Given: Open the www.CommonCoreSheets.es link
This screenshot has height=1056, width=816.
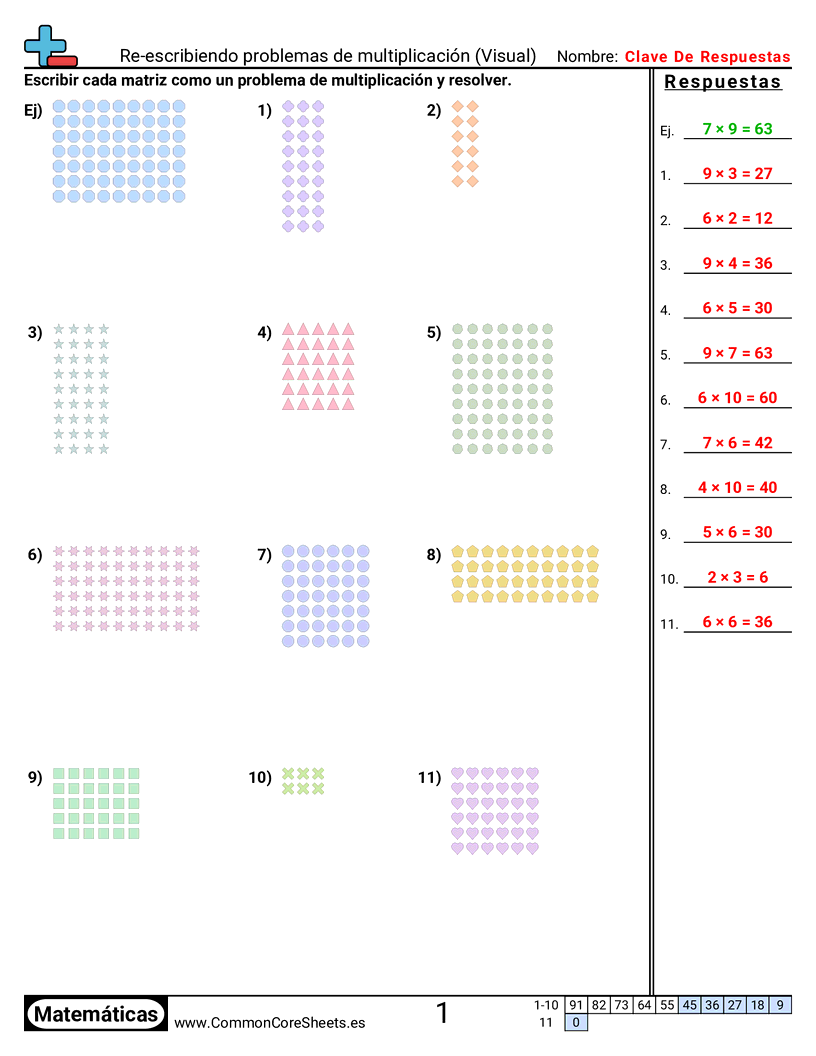Looking at the screenshot, I should tap(269, 1023).
